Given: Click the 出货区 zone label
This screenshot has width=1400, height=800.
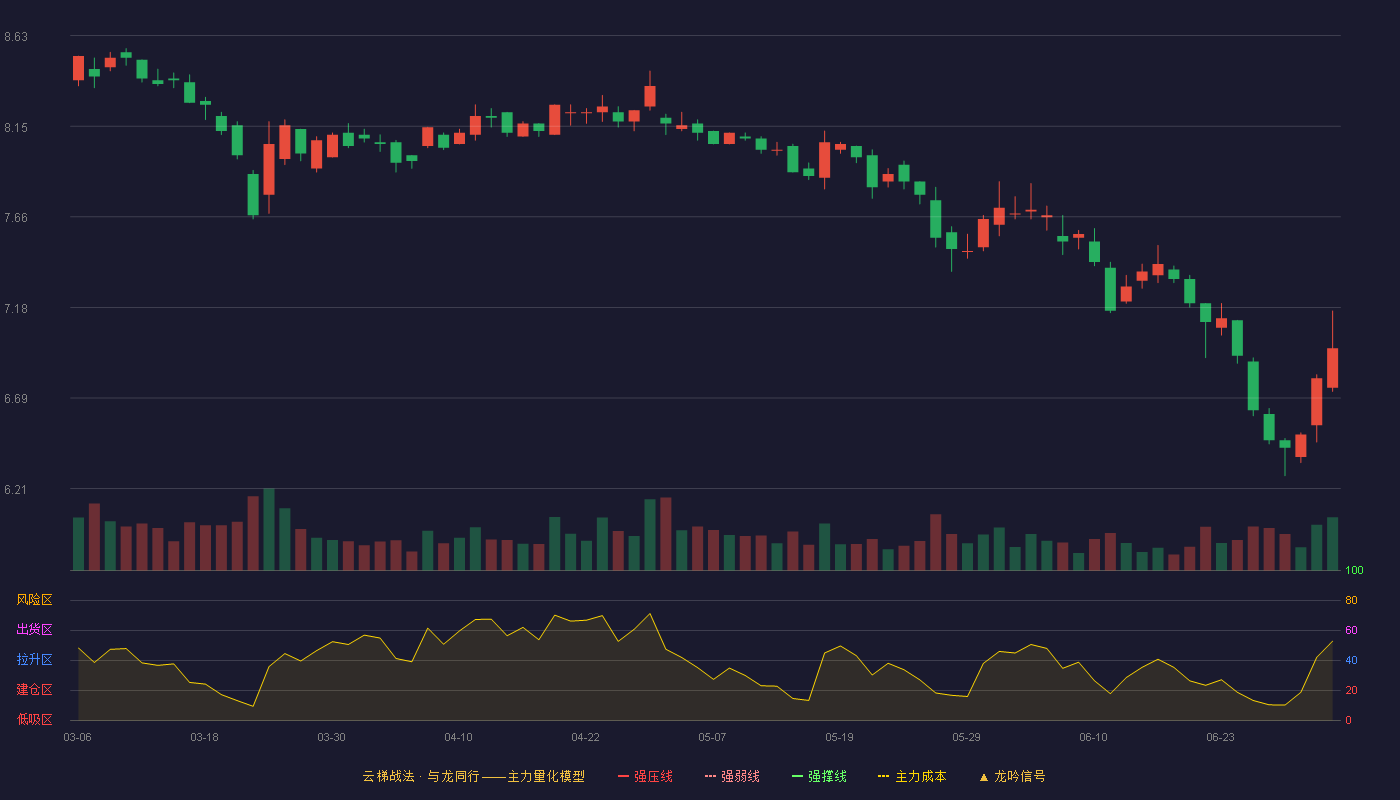Looking at the screenshot, I should coord(34,630).
